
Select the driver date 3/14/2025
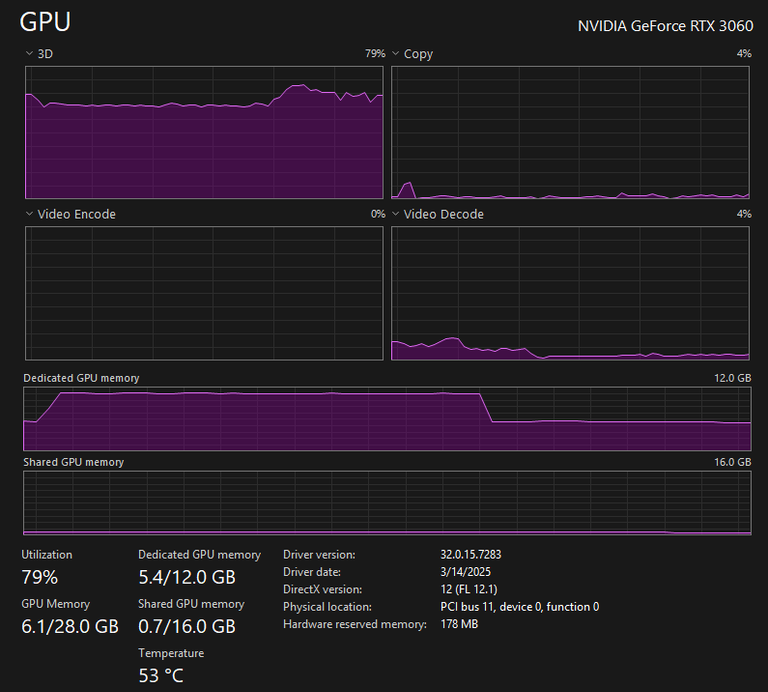(x=465, y=572)
